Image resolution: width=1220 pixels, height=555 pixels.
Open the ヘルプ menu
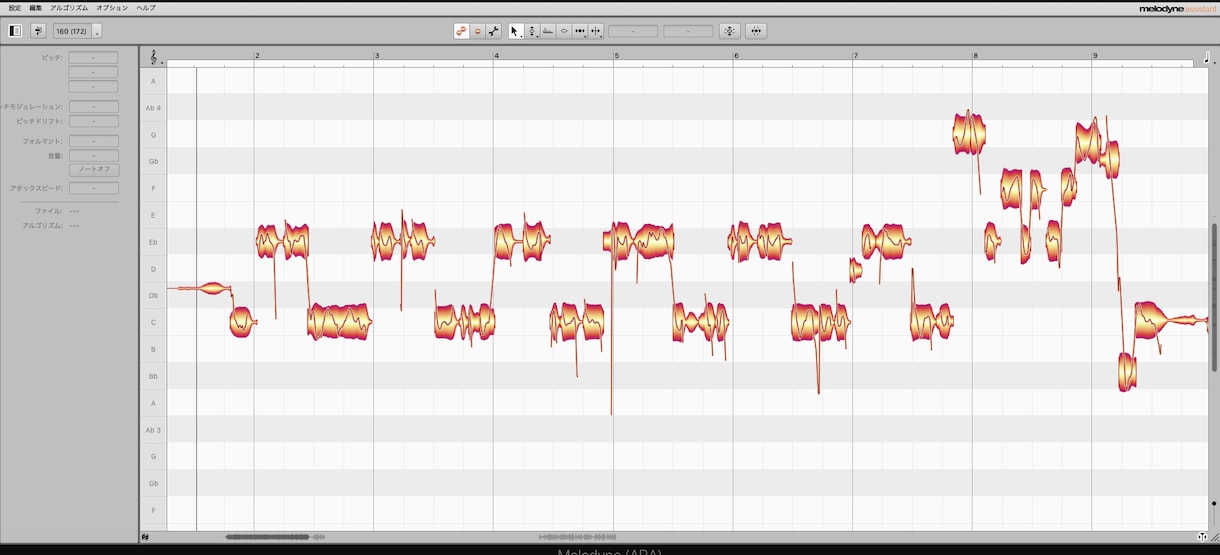click(146, 7)
